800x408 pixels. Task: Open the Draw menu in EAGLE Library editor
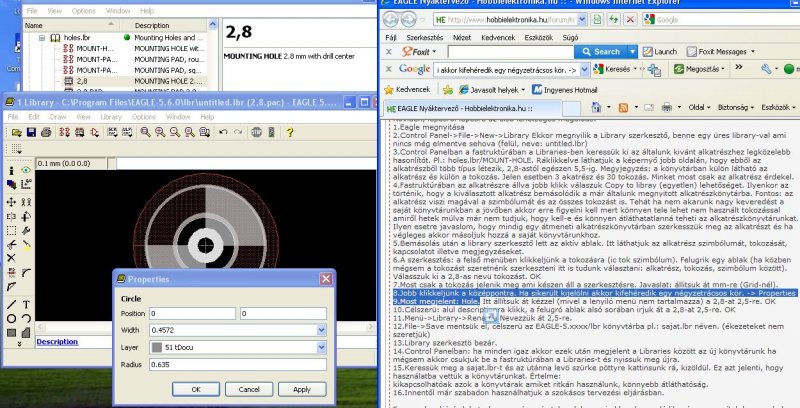pos(58,117)
